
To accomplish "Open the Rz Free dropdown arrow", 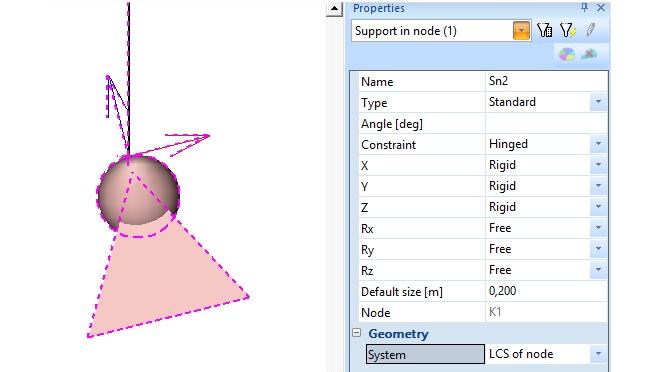I will [598, 270].
